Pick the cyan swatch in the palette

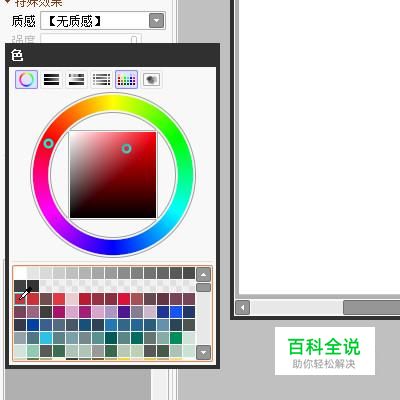pyautogui.click(x=46, y=338)
